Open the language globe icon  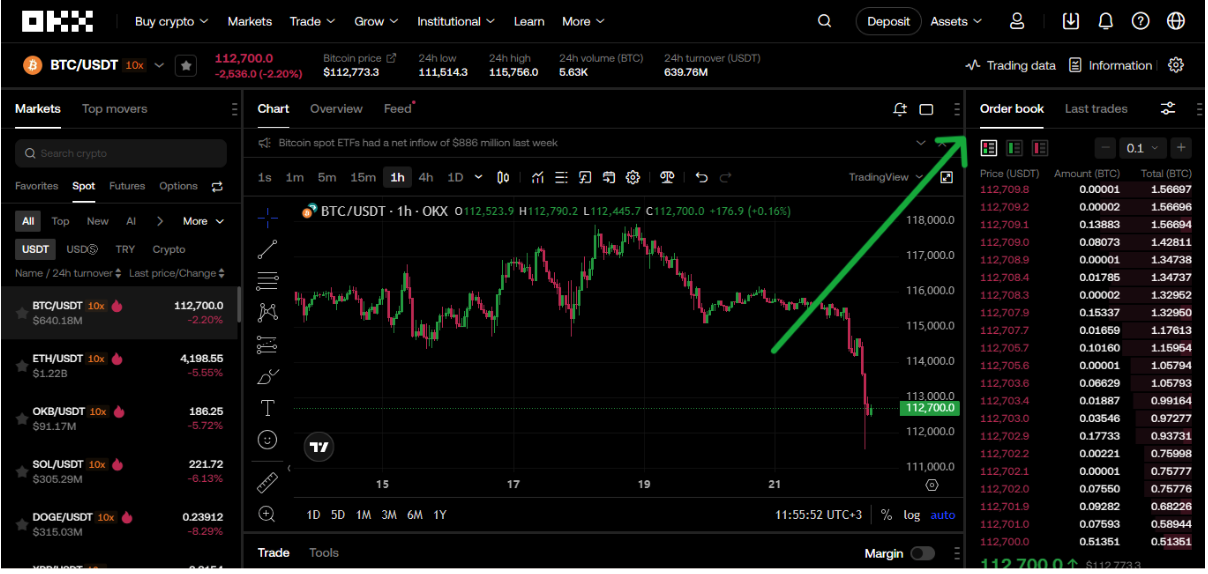tap(1175, 21)
